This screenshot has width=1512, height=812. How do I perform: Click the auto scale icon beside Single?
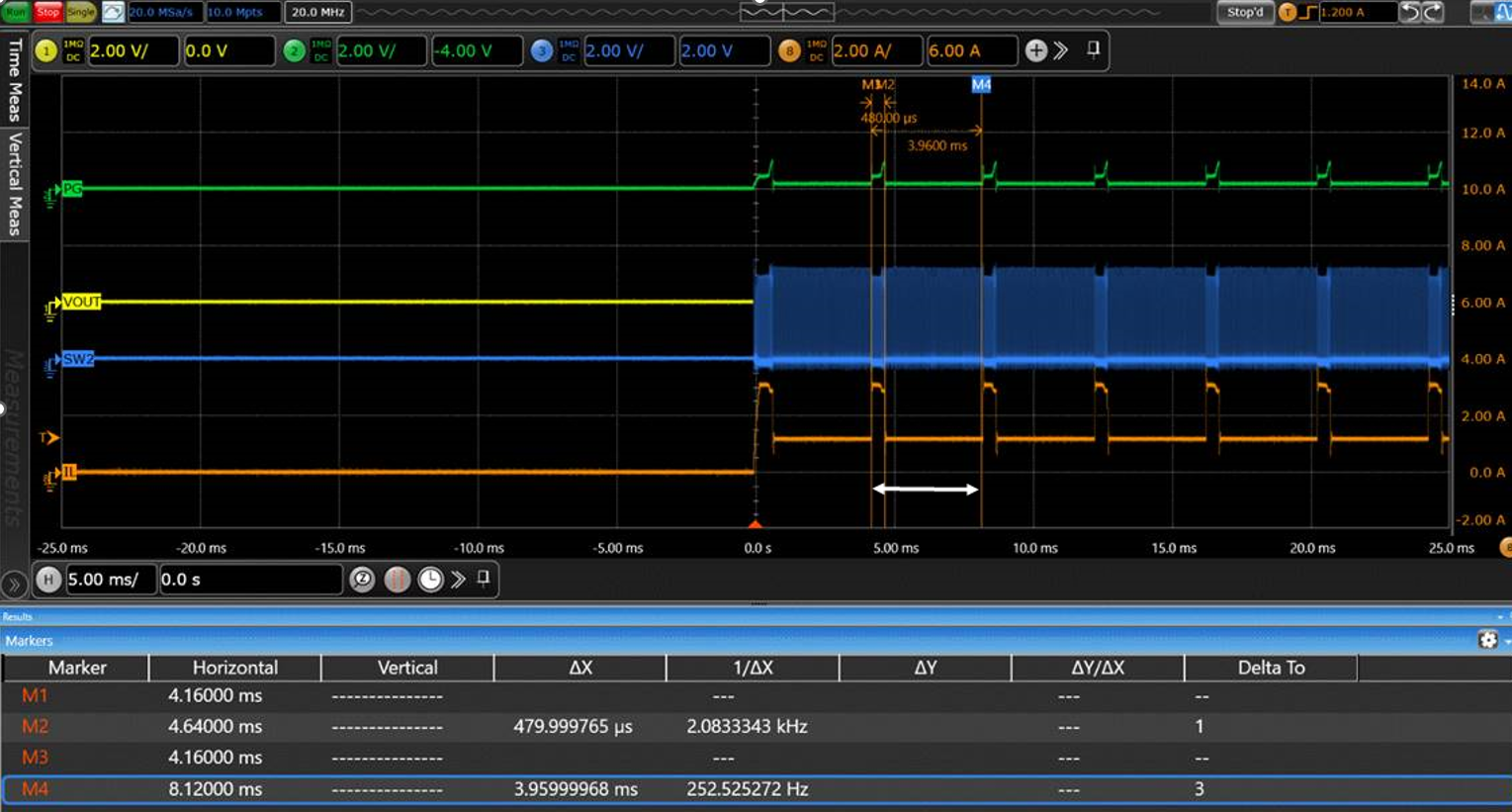[113, 12]
